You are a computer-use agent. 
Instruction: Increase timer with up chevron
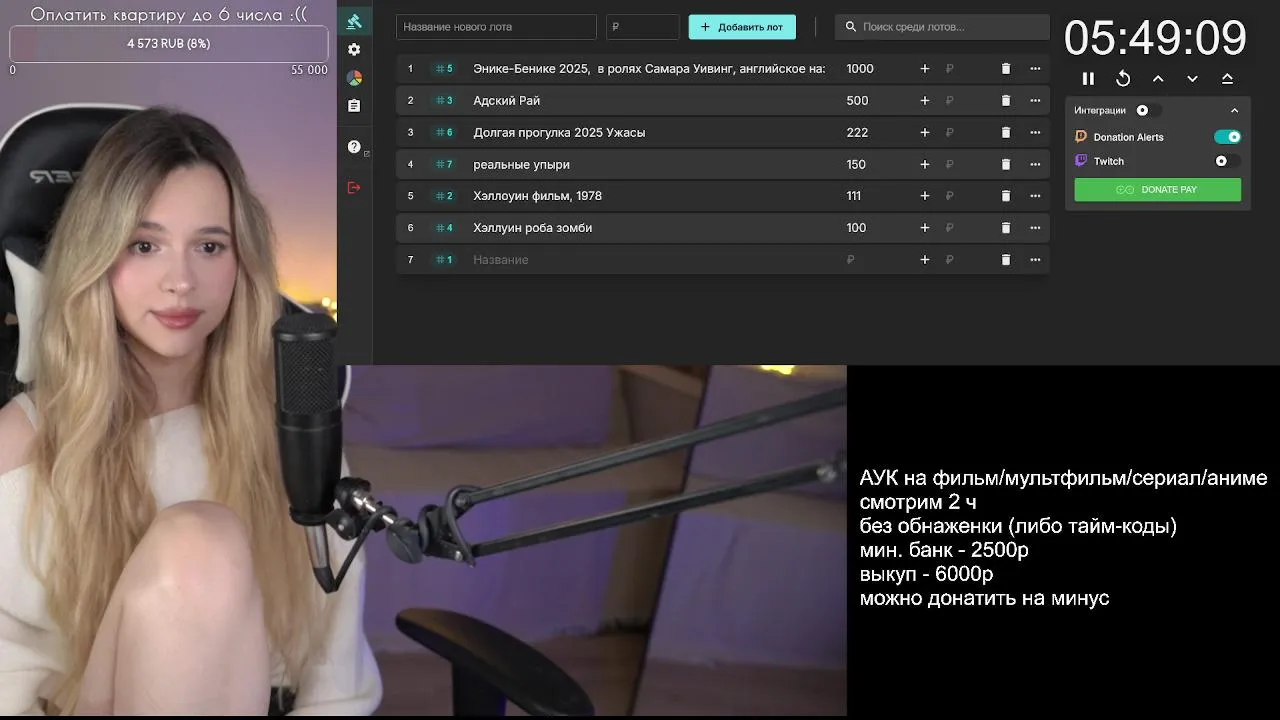(x=1158, y=78)
